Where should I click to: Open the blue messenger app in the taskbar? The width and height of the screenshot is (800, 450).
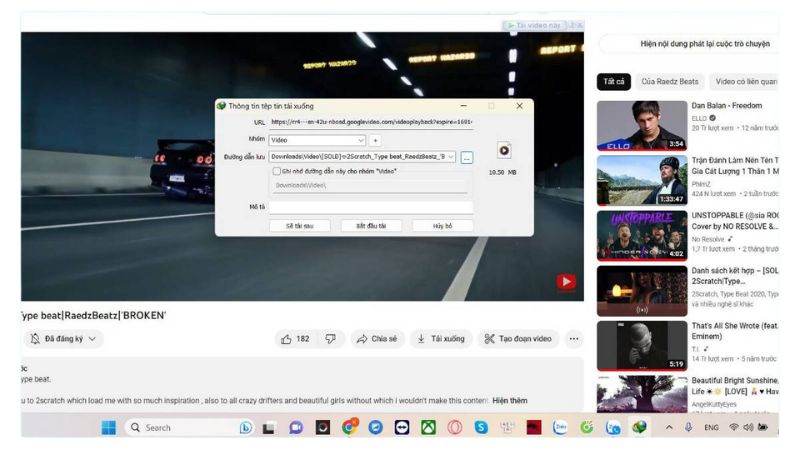[376, 428]
